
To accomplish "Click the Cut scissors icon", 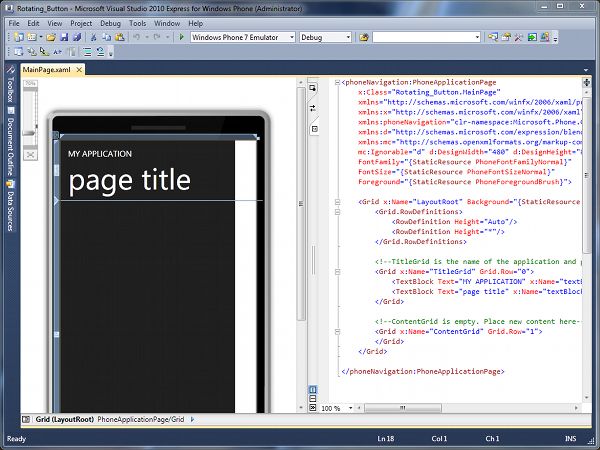I will click(x=93, y=37).
